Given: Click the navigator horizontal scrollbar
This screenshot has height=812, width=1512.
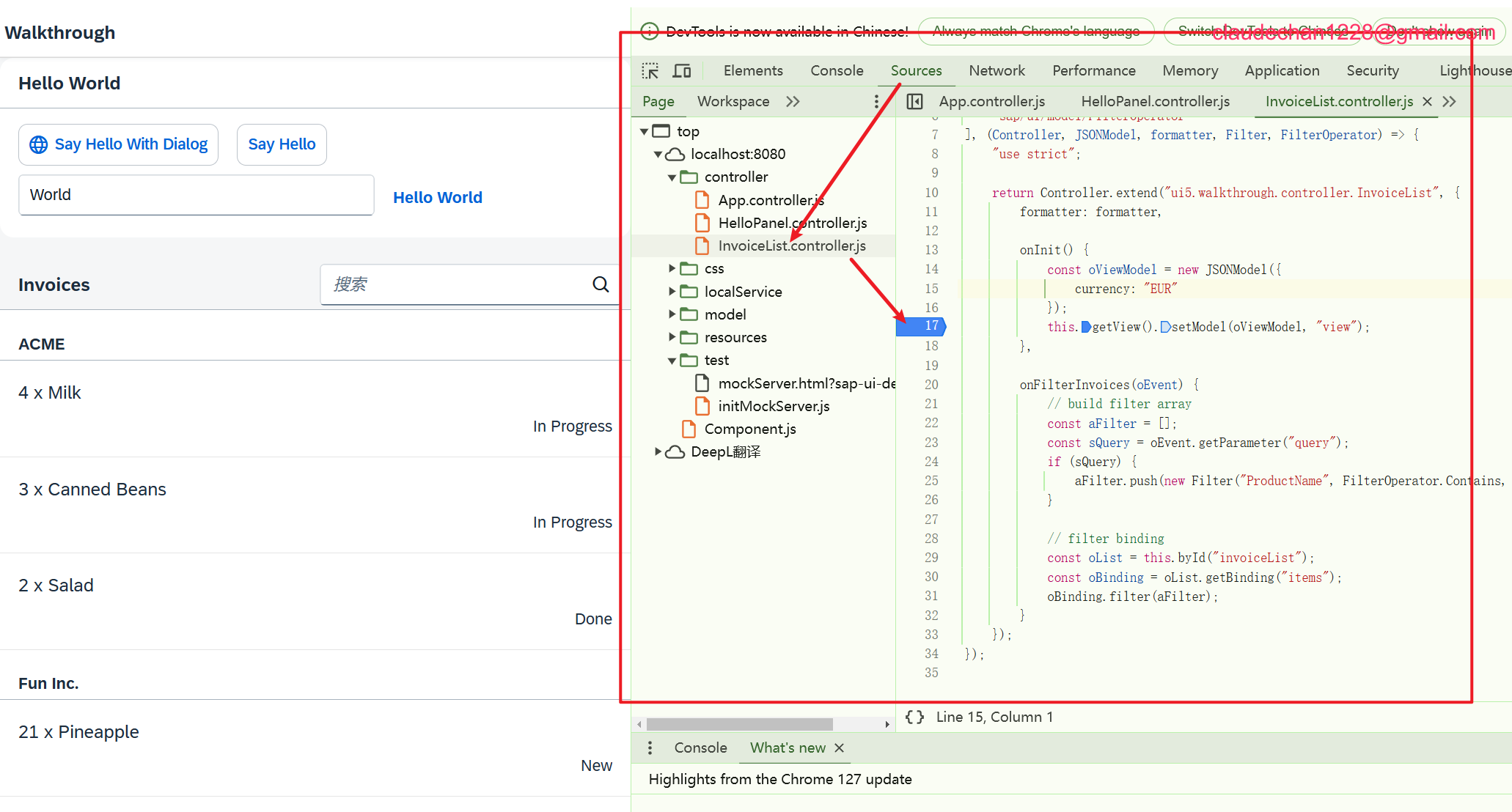Looking at the screenshot, I should tap(739, 724).
